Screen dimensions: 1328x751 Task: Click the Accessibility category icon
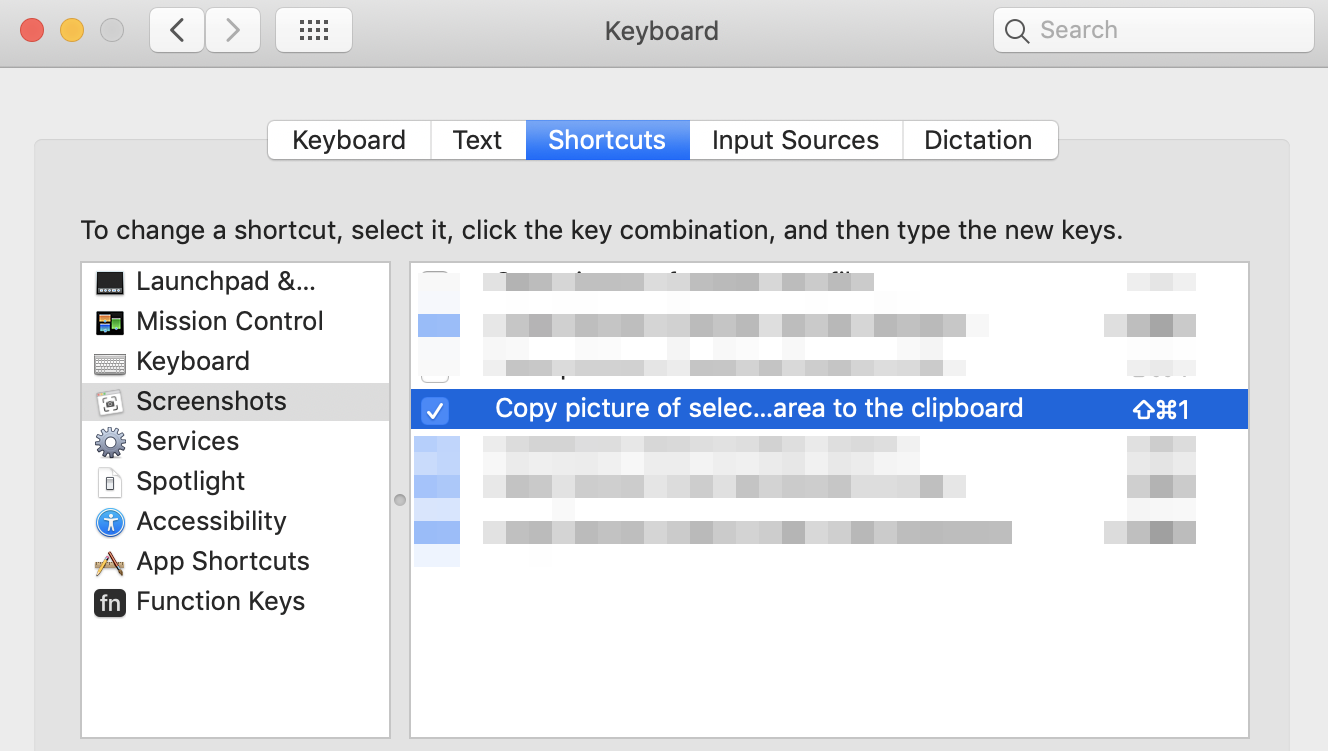[110, 522]
